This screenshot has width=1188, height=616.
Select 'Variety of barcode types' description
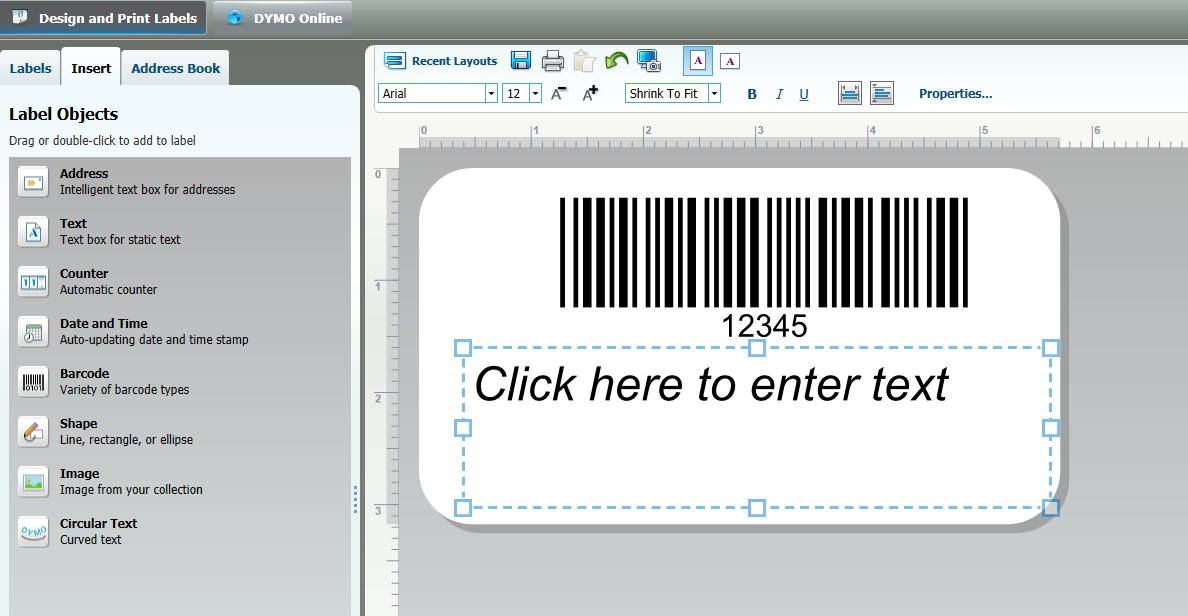coord(124,389)
